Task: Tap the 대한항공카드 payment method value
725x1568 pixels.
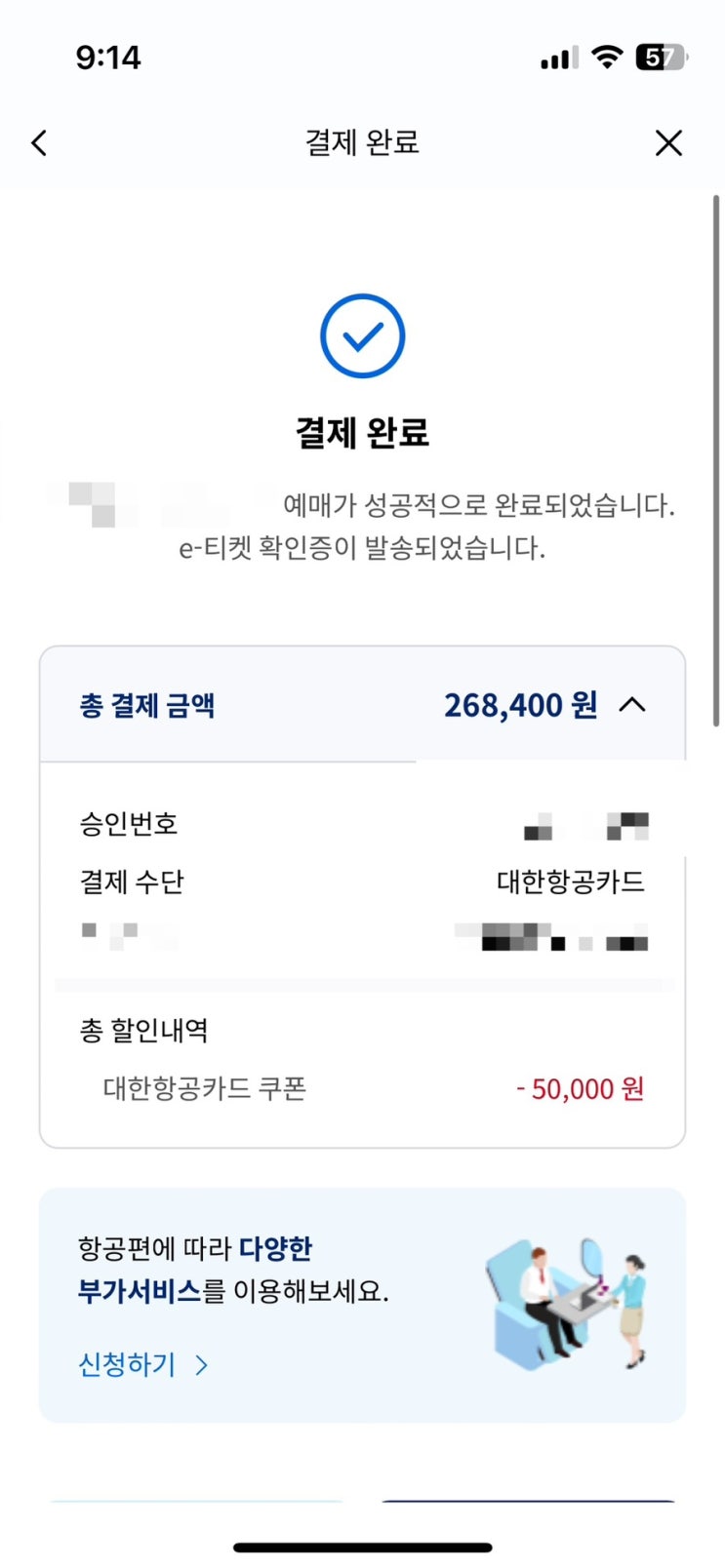Action: point(571,882)
